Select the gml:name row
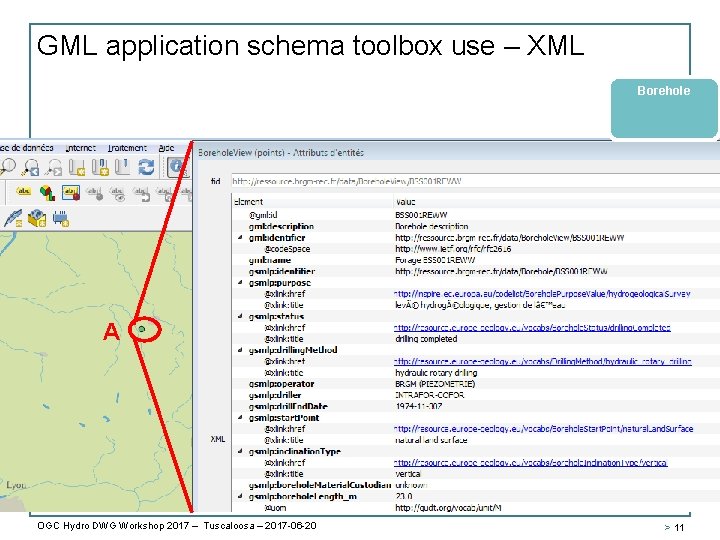Screen dimensions: 720x540 click(476, 260)
